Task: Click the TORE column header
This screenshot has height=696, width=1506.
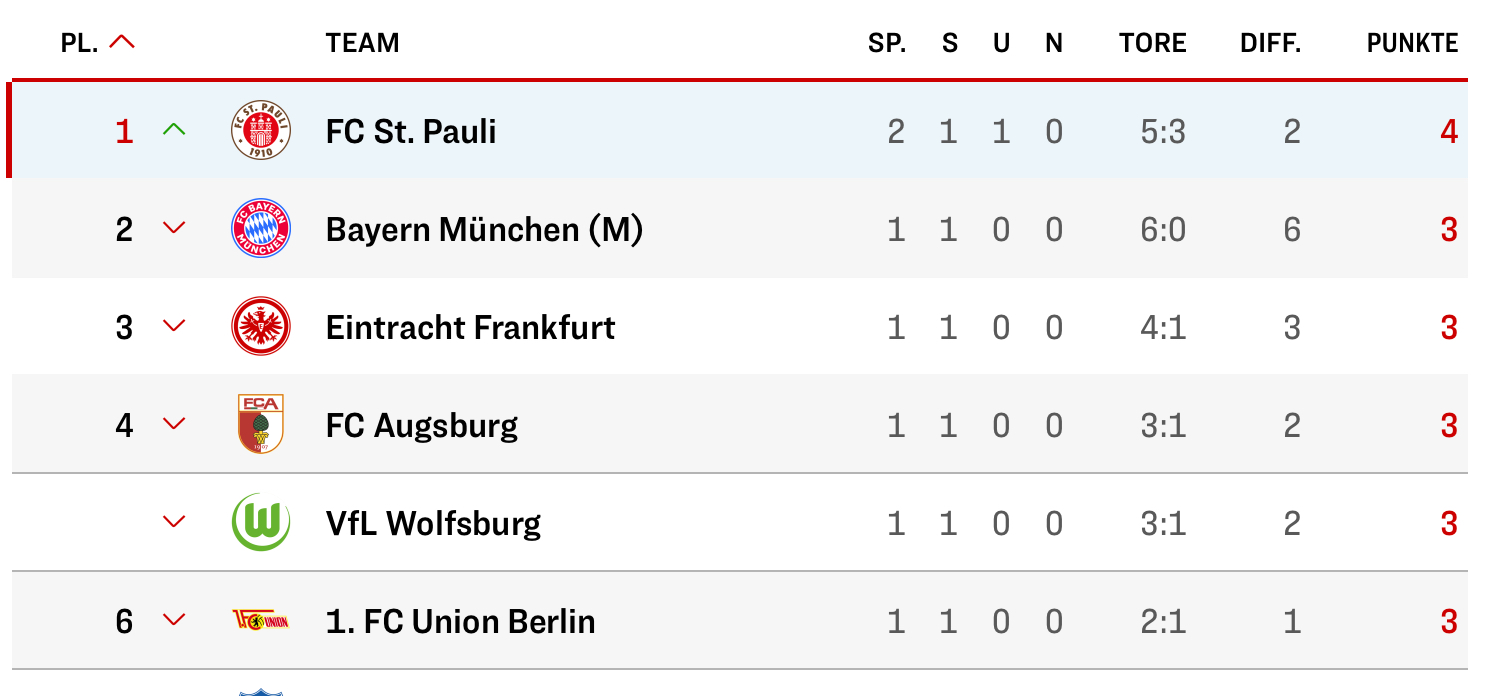Action: click(x=1153, y=43)
